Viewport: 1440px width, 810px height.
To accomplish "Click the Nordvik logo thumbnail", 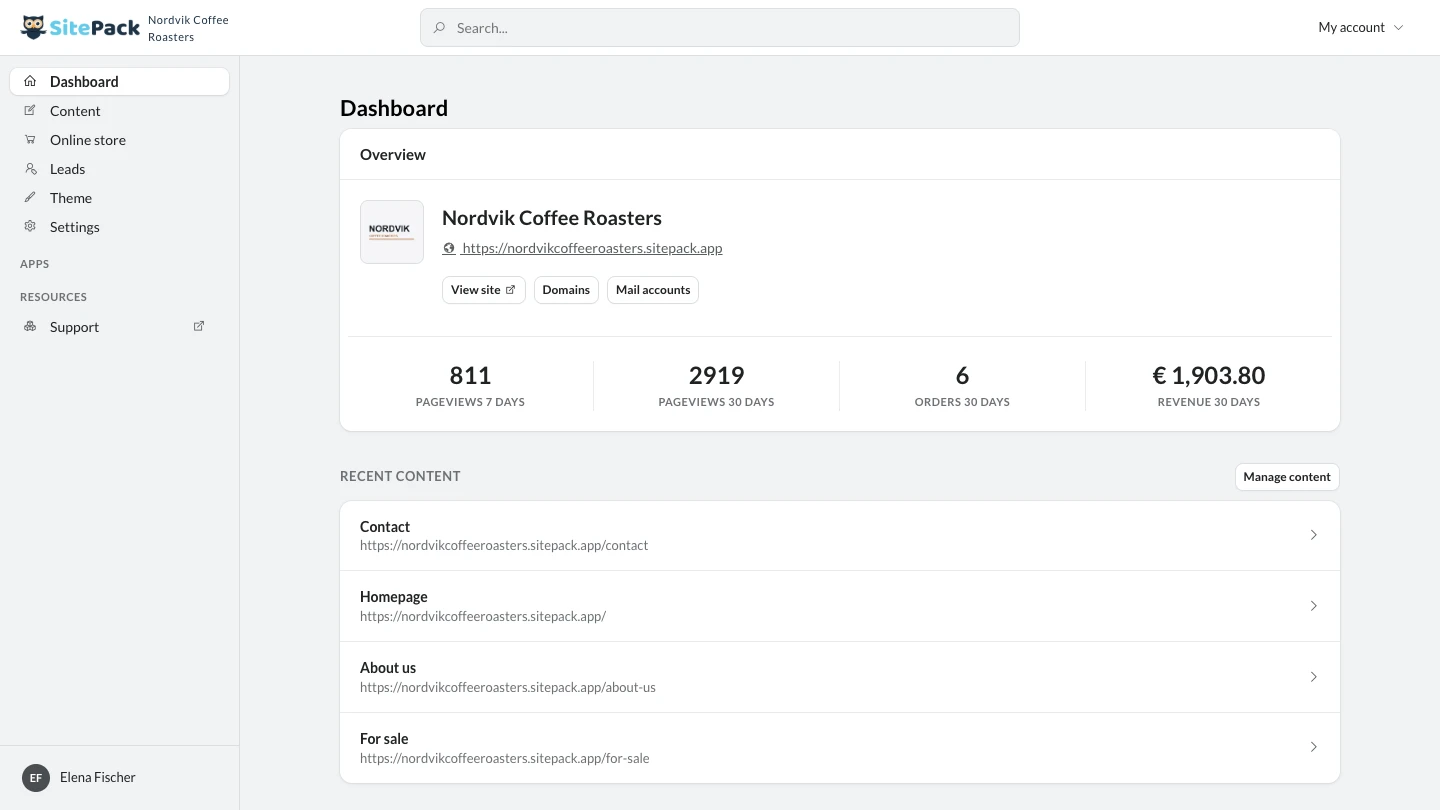I will tap(392, 232).
